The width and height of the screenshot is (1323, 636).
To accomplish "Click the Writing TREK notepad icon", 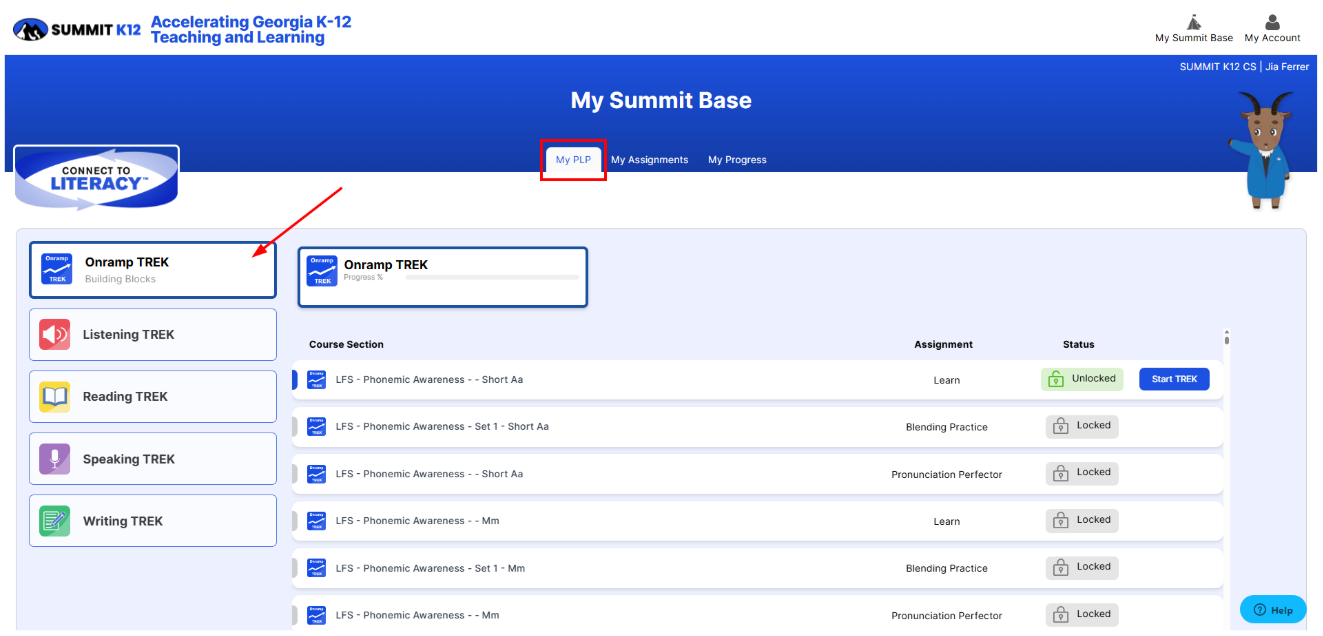I will (x=55, y=521).
